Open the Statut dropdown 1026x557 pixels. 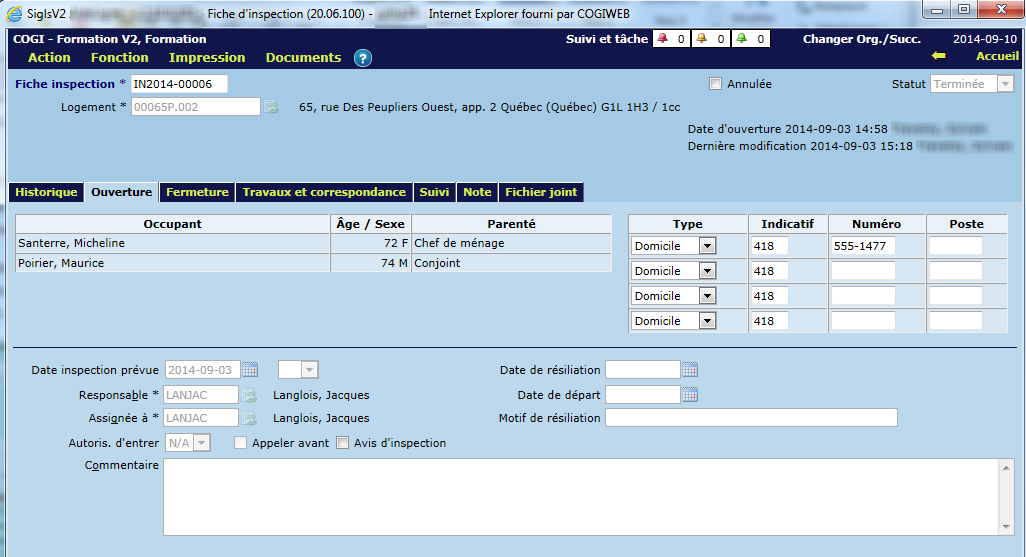[x=1005, y=85]
